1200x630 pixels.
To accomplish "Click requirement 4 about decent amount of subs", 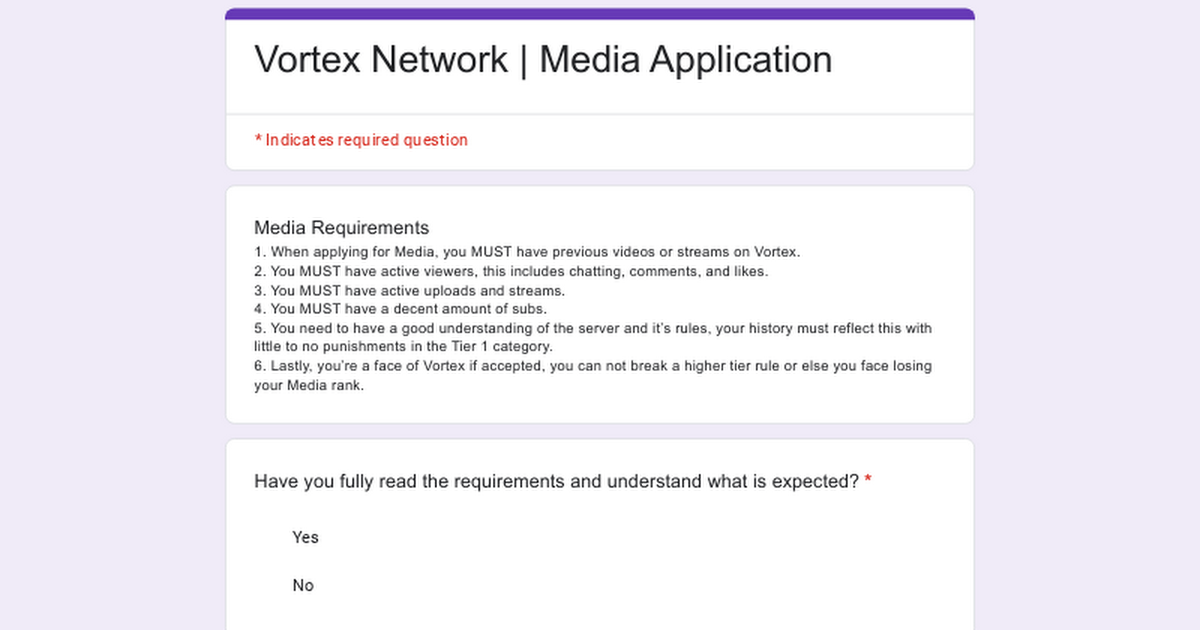I will point(400,309).
